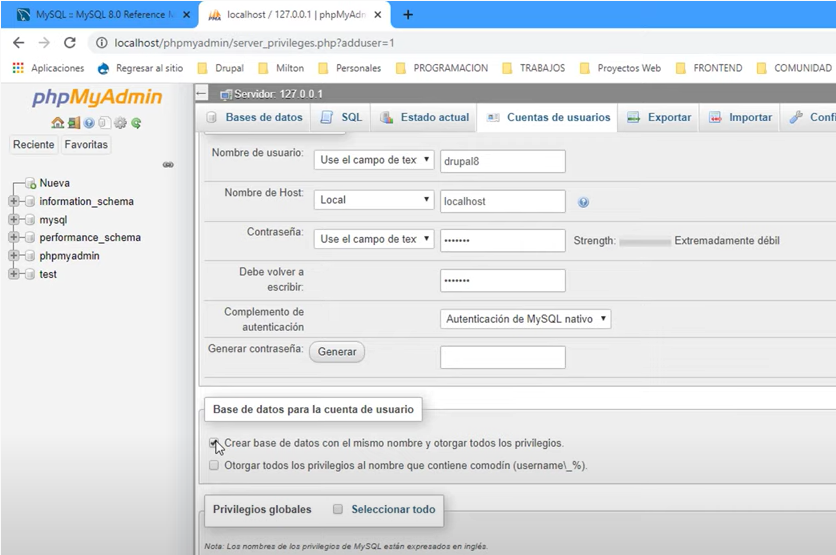The width and height of the screenshot is (836, 555).
Task: Open the MySQL documentation page icon
Action: pyautogui.click(x=104, y=123)
